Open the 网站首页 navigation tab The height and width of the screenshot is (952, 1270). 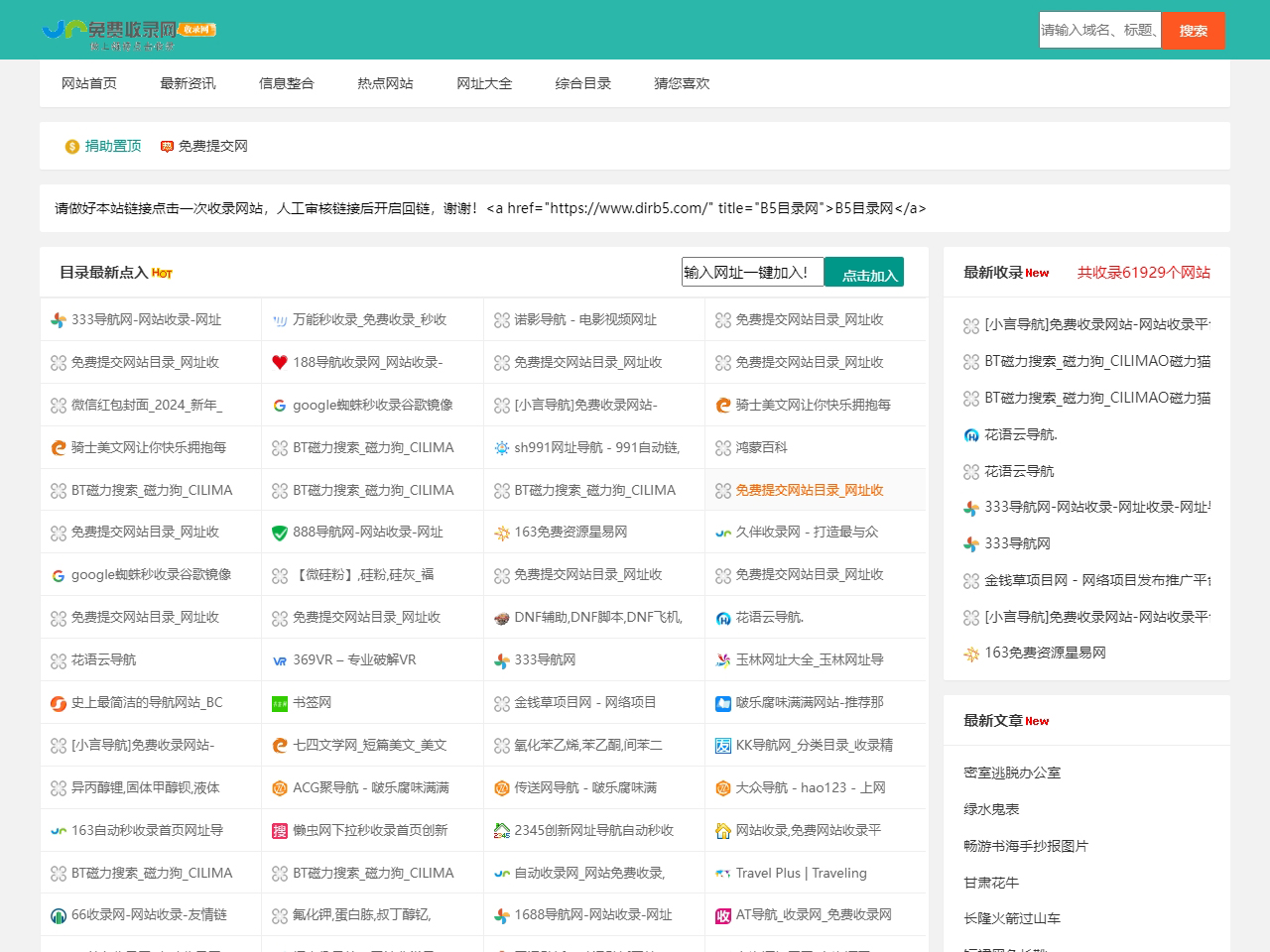(89, 83)
